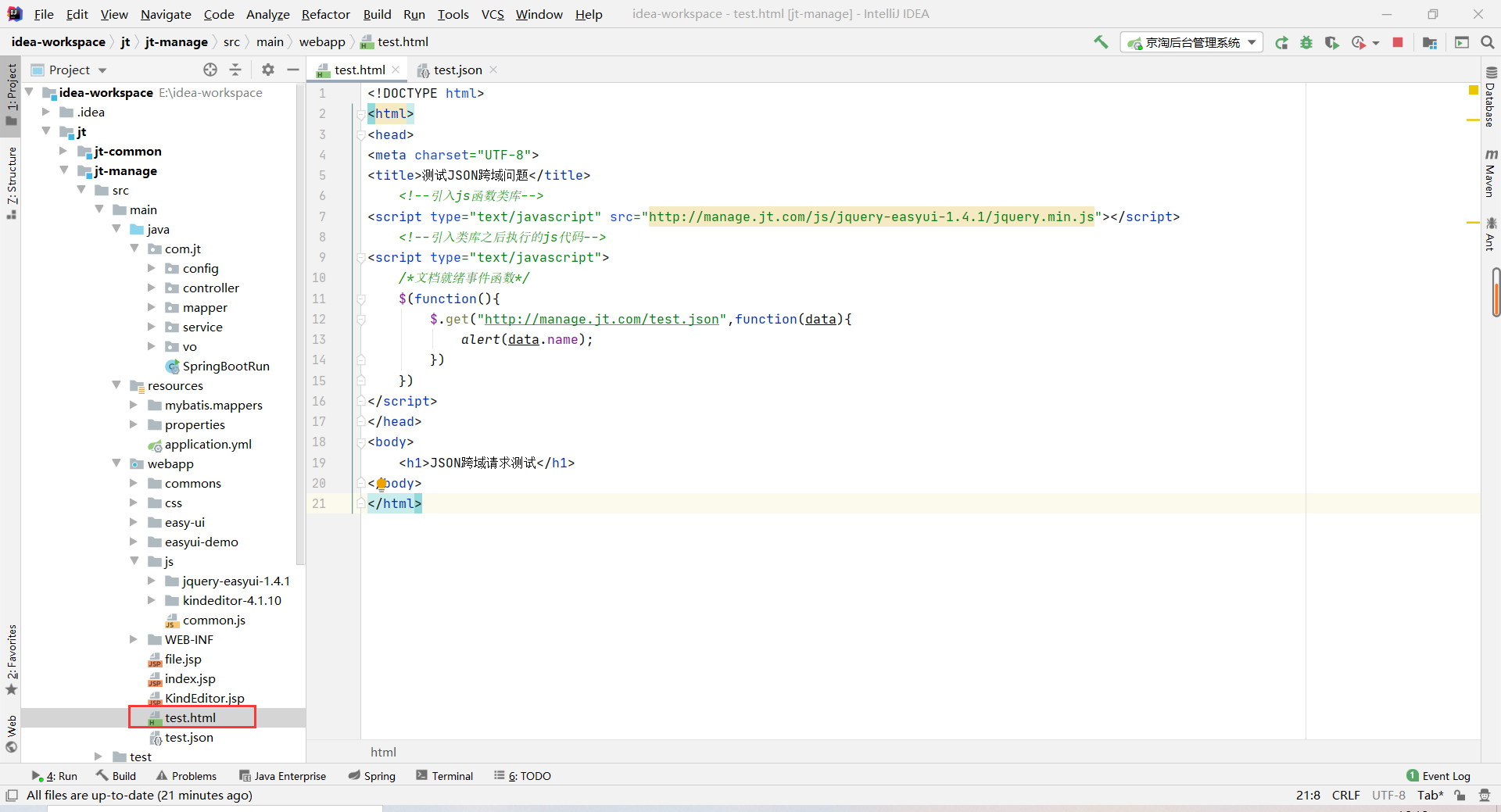Stop the running application

pyautogui.click(x=1398, y=43)
